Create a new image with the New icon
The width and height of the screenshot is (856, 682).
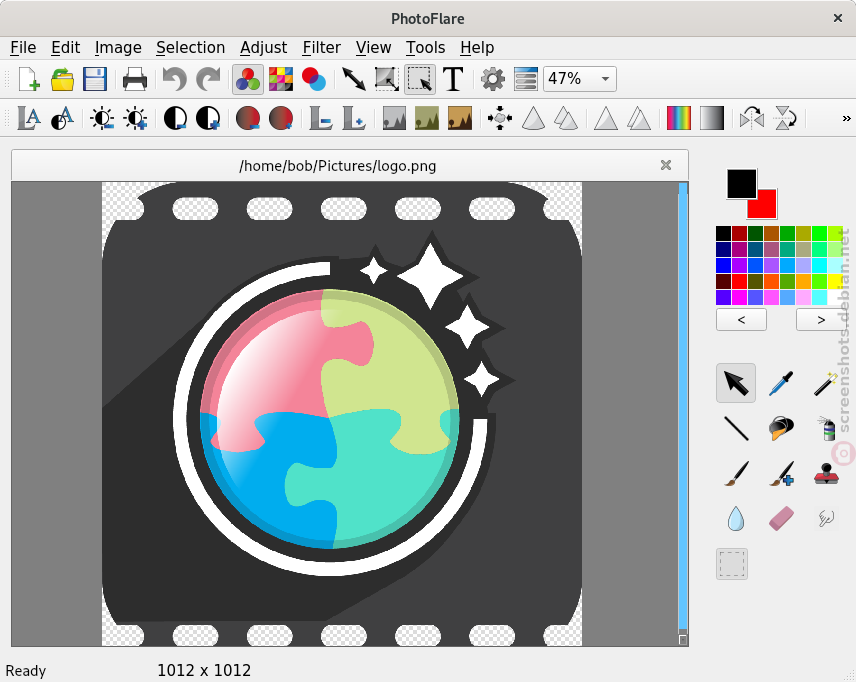tap(29, 79)
